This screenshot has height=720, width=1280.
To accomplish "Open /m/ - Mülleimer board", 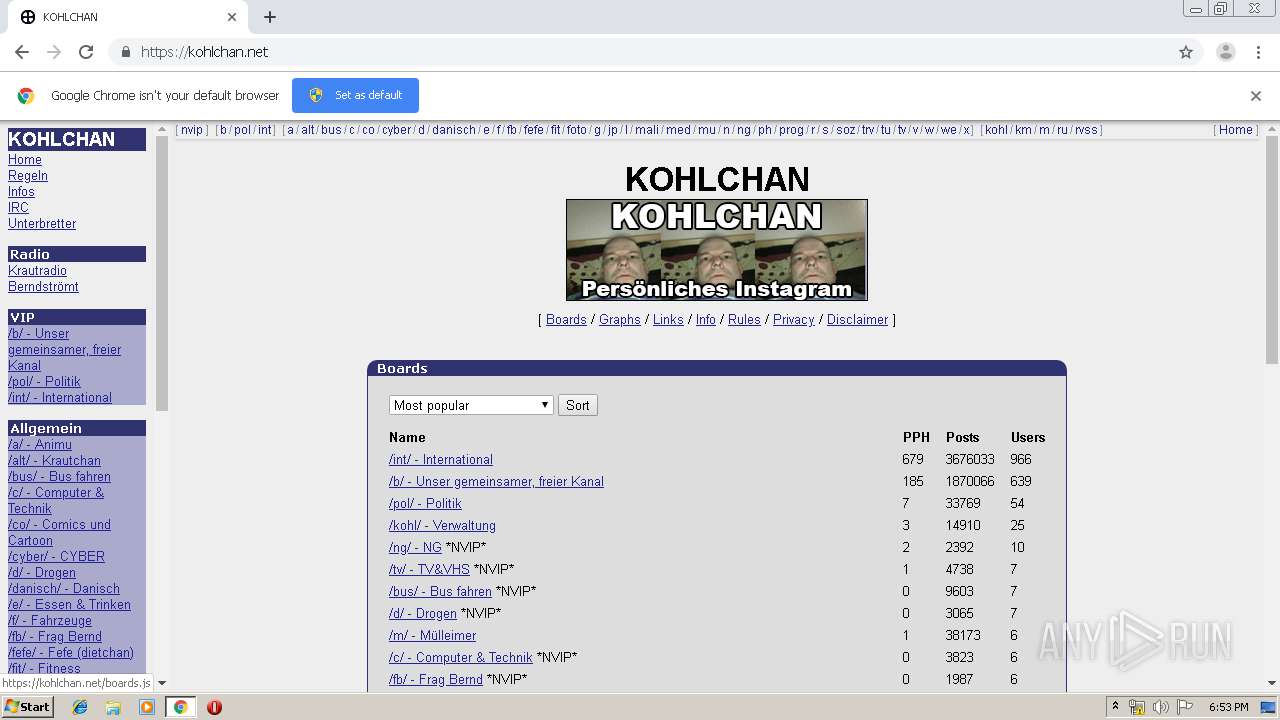I will [x=432, y=636].
